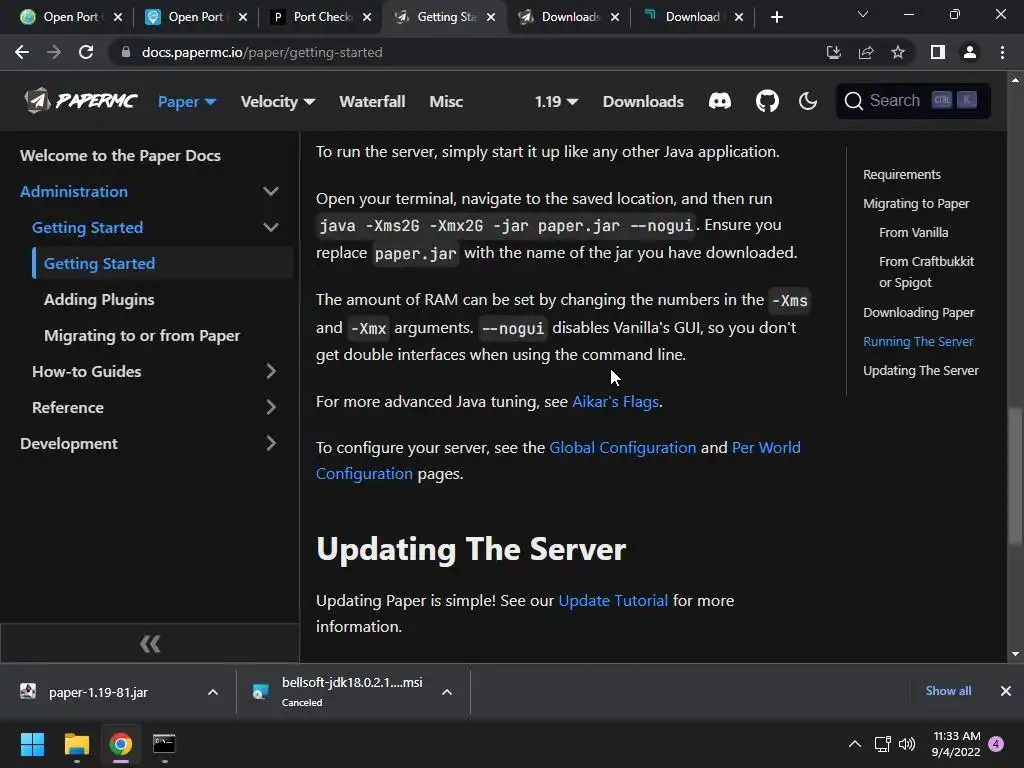Click the address bar URL

coord(262,52)
